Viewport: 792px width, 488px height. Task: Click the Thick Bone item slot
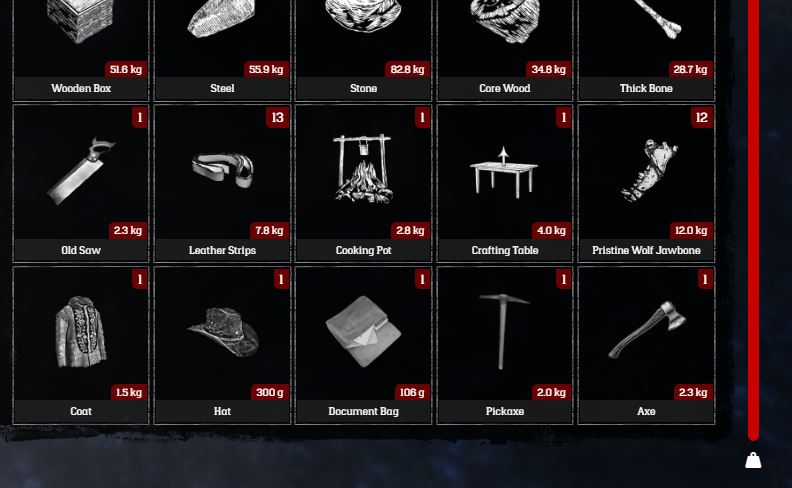click(647, 50)
